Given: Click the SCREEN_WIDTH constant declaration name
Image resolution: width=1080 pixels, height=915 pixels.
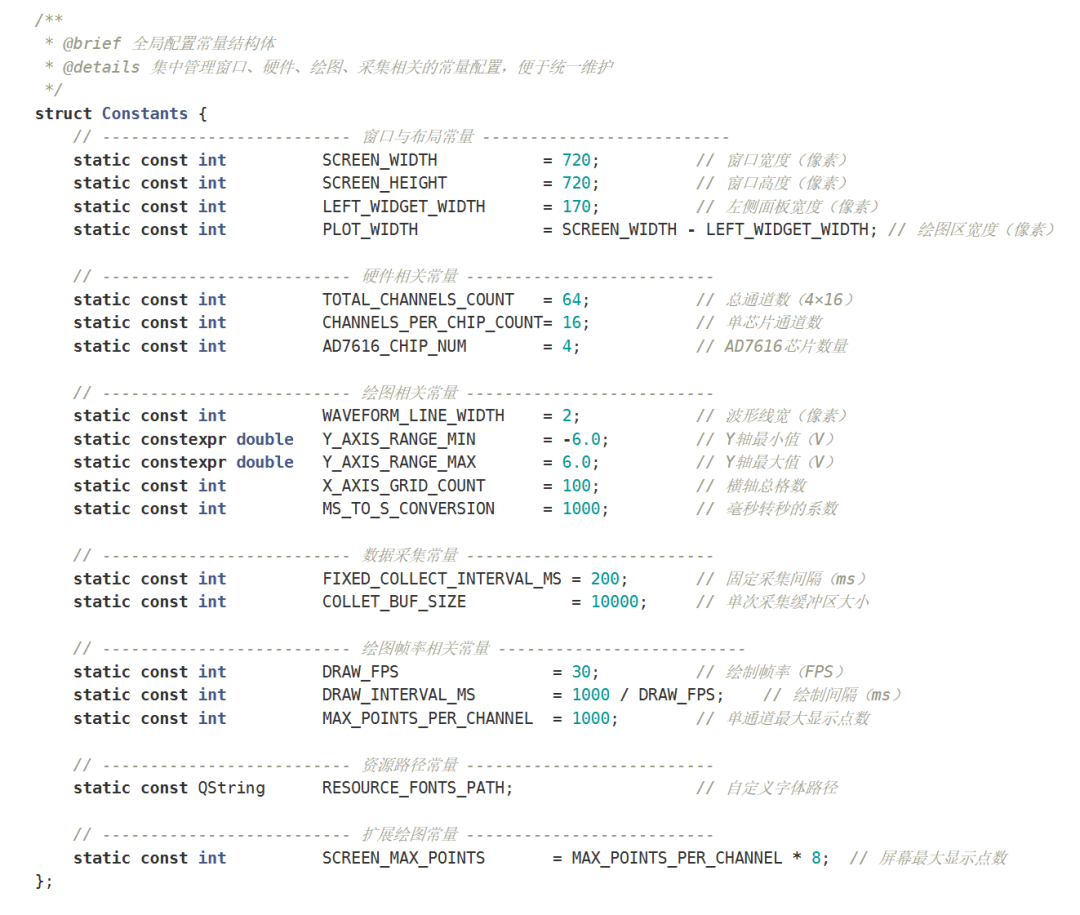Looking at the screenshot, I should click(x=380, y=161).
